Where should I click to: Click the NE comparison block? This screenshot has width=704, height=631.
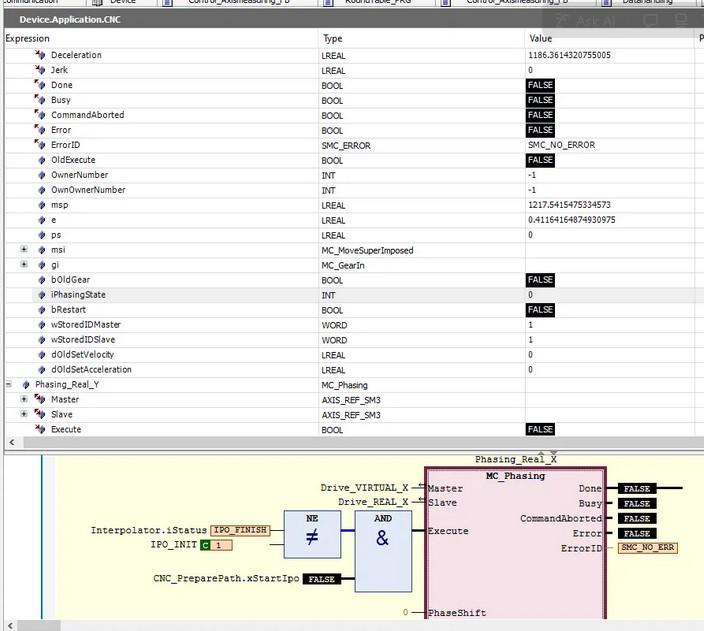(311, 538)
